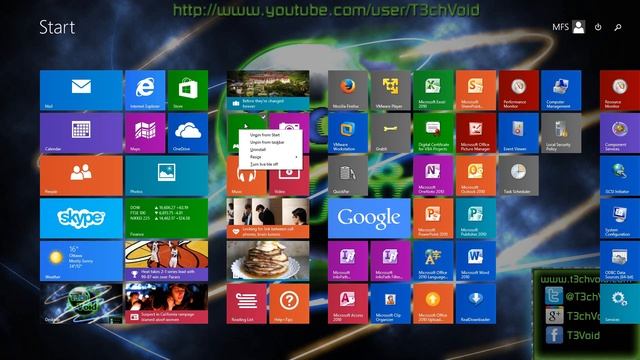Open the Local Security Policy tile
This screenshot has width=640, height=360.
pyautogui.click(x=561, y=133)
